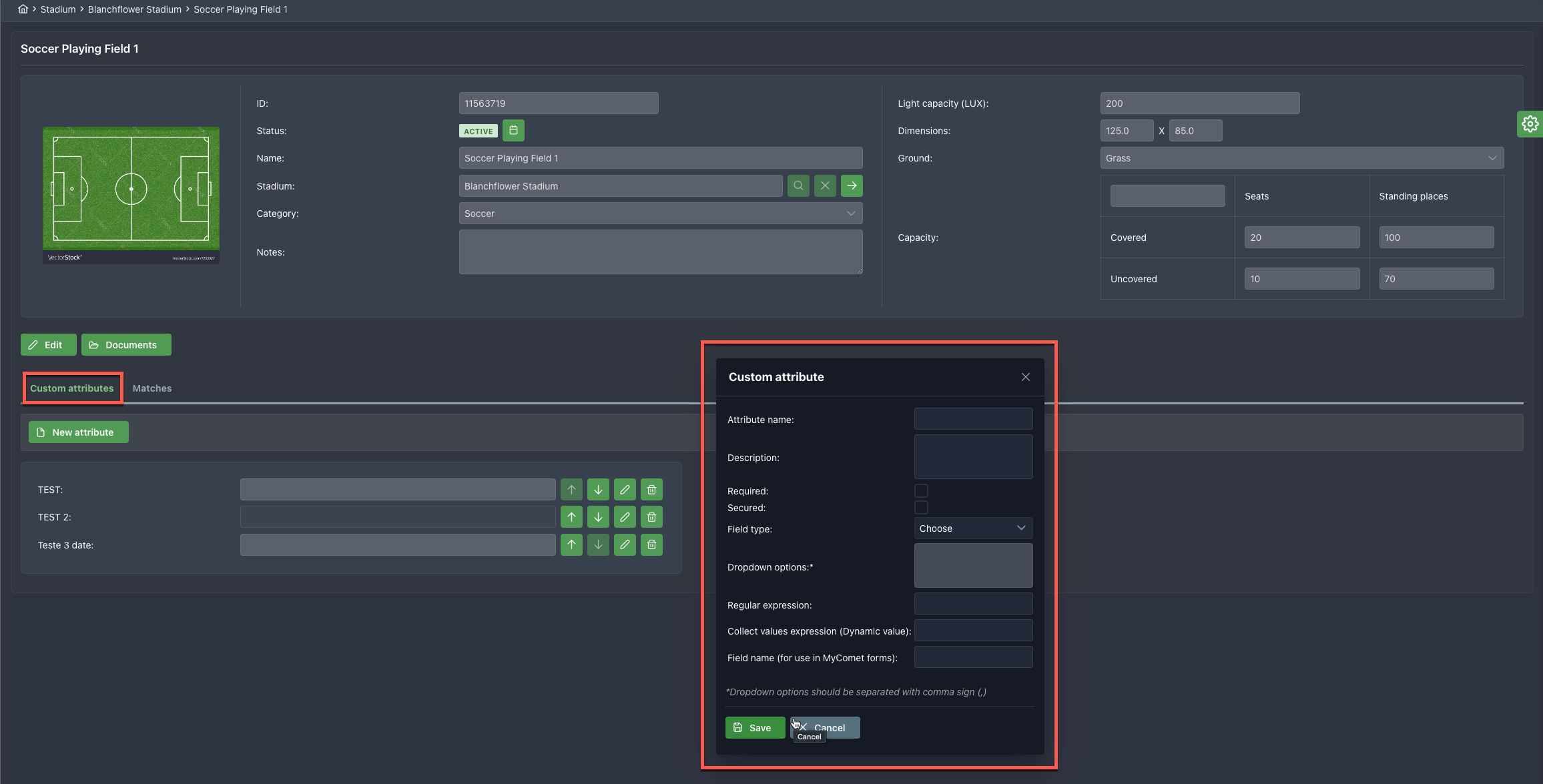Expand the Category Soccer dropdown
The width and height of the screenshot is (1543, 784).
[660, 214]
